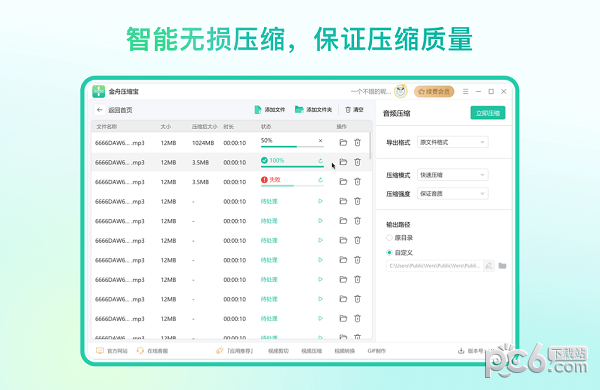Open the 视频剪切 recommended app
This screenshot has width=600, height=390.
click(x=278, y=351)
